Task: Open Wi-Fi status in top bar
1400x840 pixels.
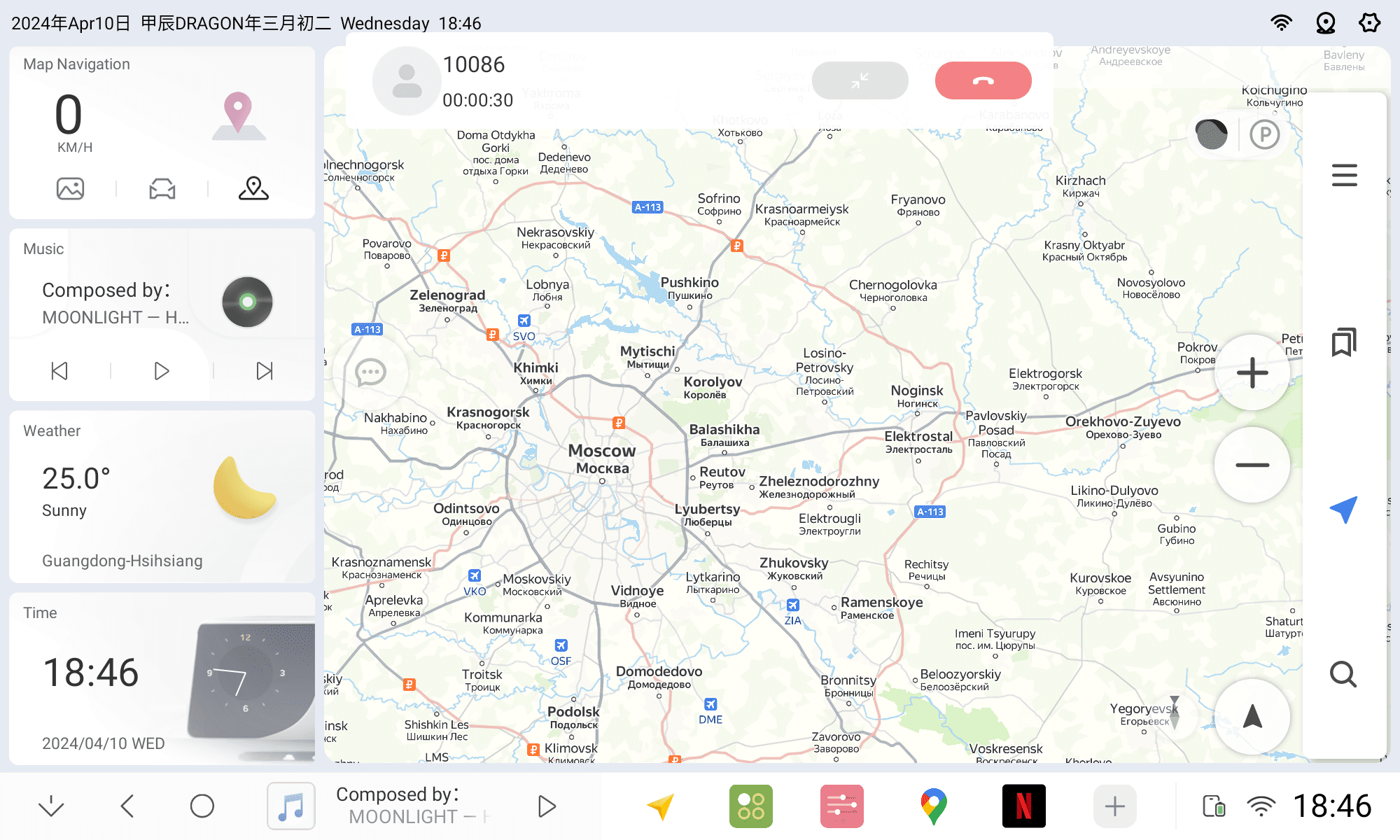Action: [1281, 23]
